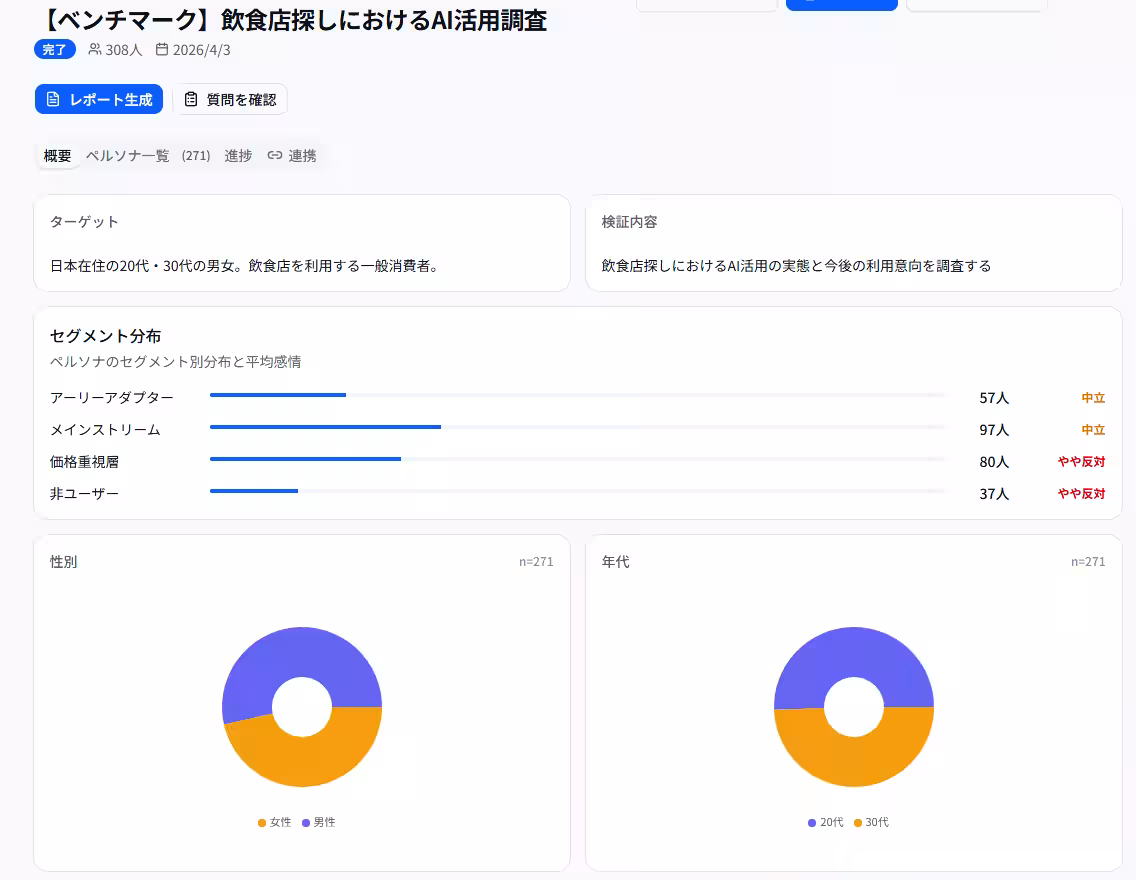This screenshot has width=1136, height=880.
Task: Click the 97人 count value
Action: coord(994,429)
